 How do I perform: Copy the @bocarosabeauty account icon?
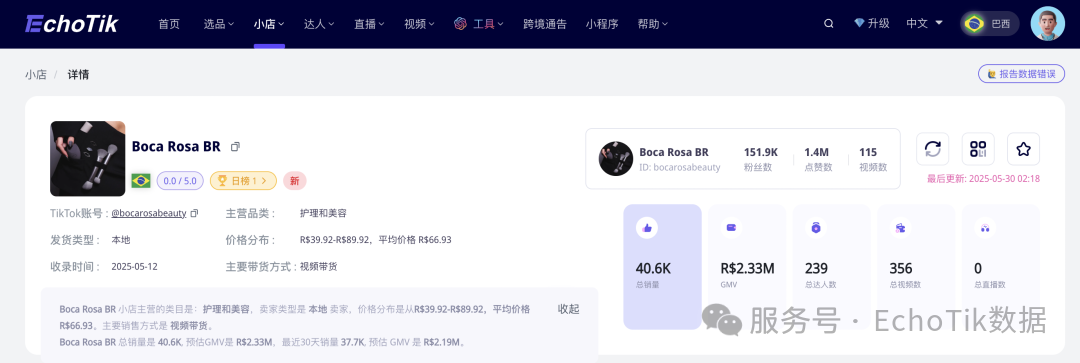(x=194, y=214)
